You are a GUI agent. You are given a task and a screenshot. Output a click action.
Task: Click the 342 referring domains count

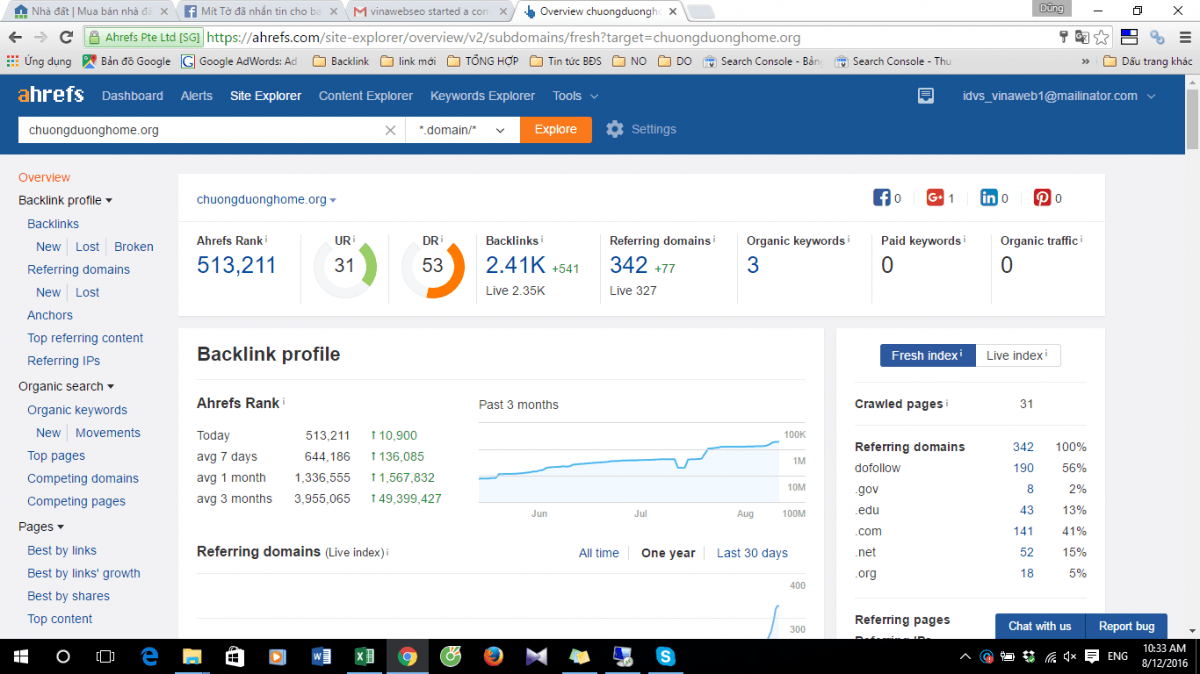(x=629, y=265)
